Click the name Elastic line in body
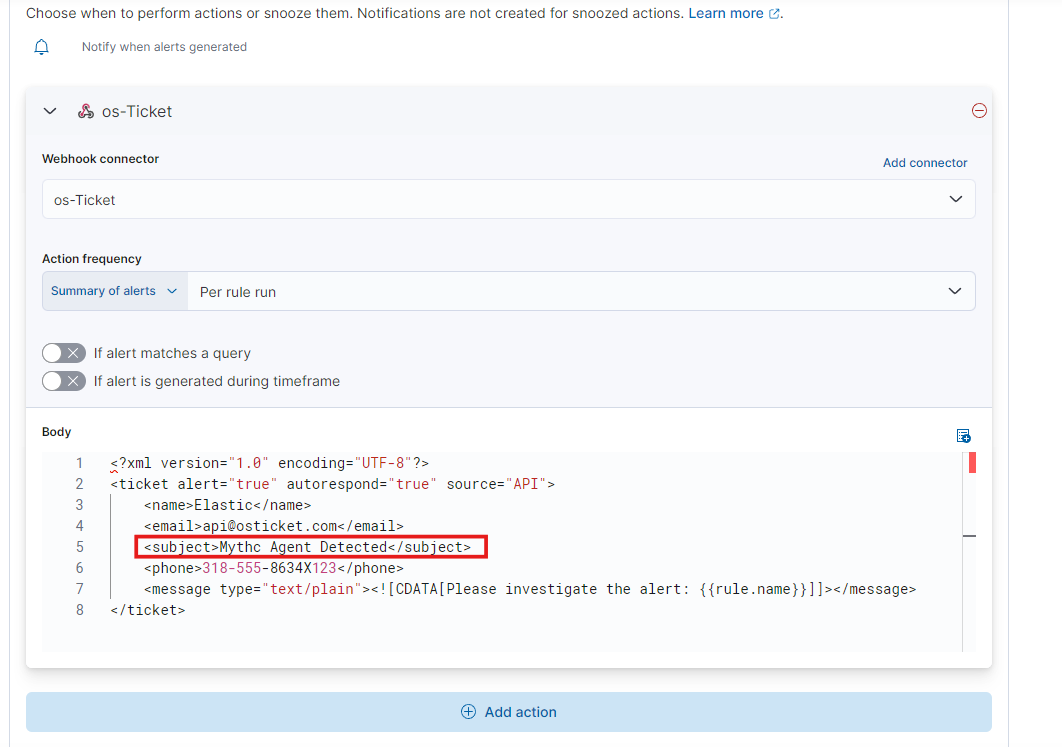Image resolution: width=1062 pixels, height=747 pixels. point(228,505)
